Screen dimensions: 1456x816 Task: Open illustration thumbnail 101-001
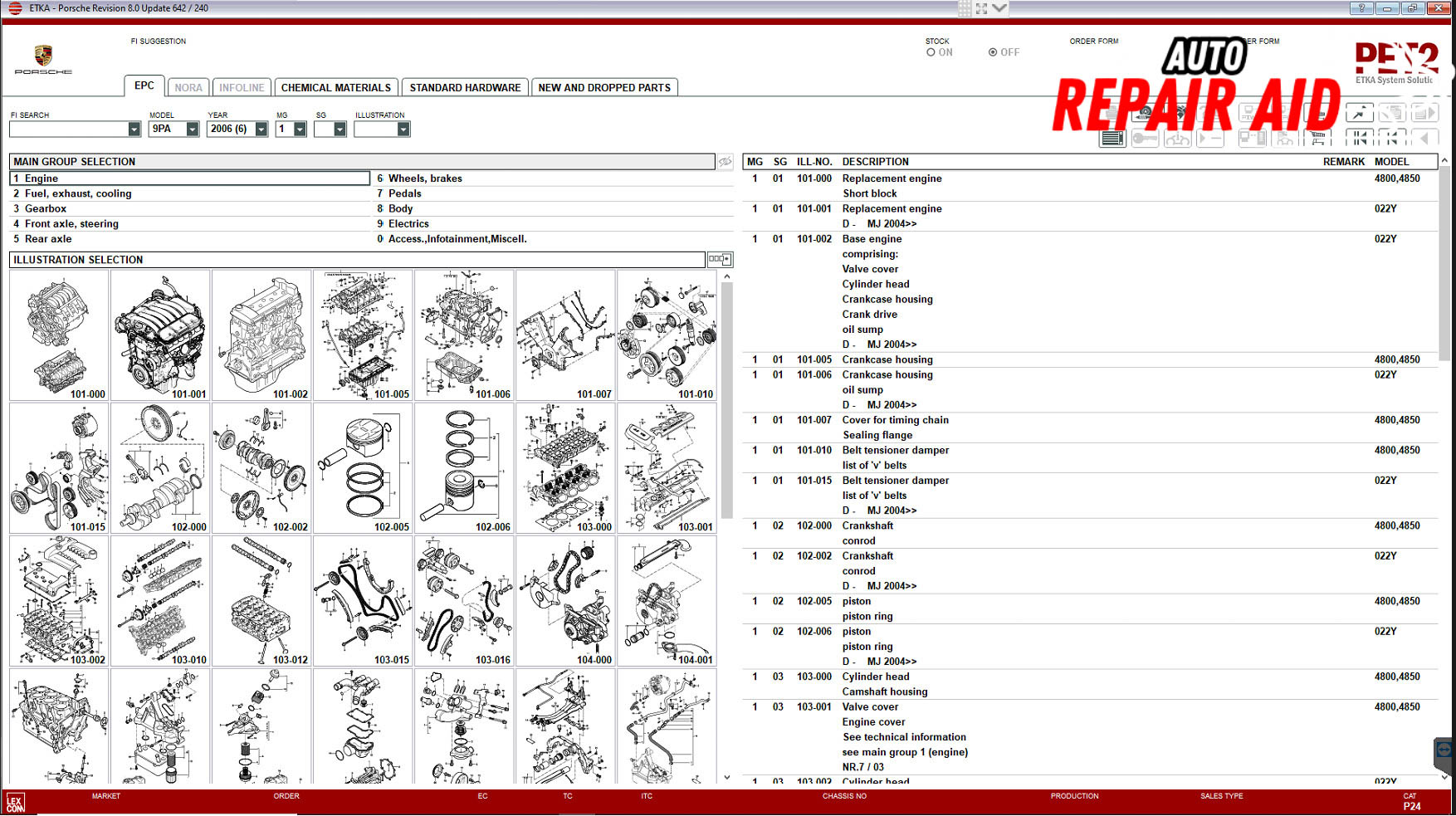point(160,335)
